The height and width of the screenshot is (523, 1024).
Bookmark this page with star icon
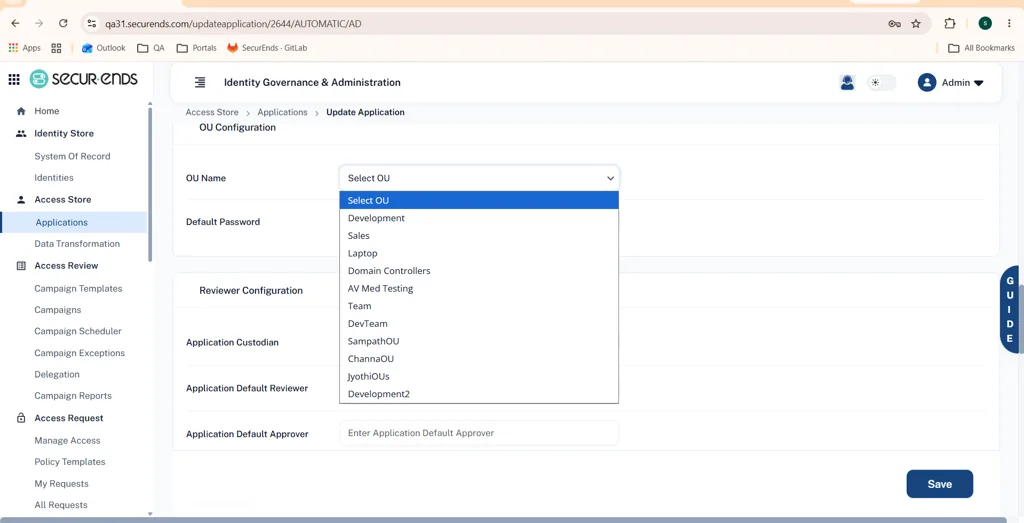pos(916,24)
